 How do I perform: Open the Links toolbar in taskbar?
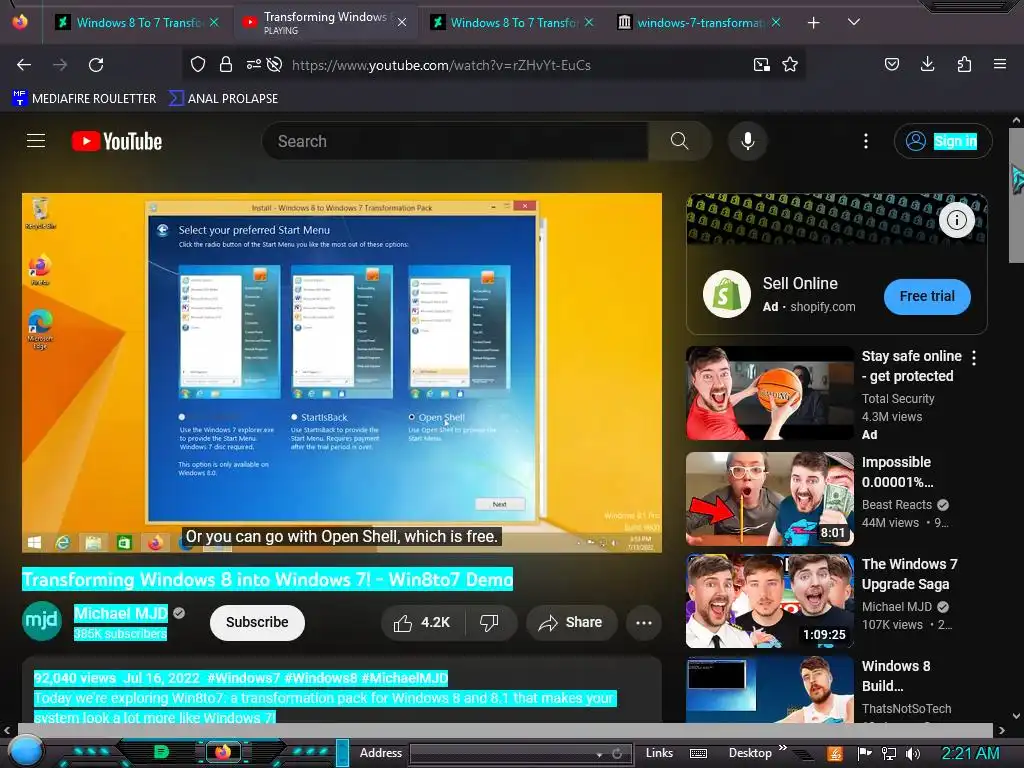(659, 753)
